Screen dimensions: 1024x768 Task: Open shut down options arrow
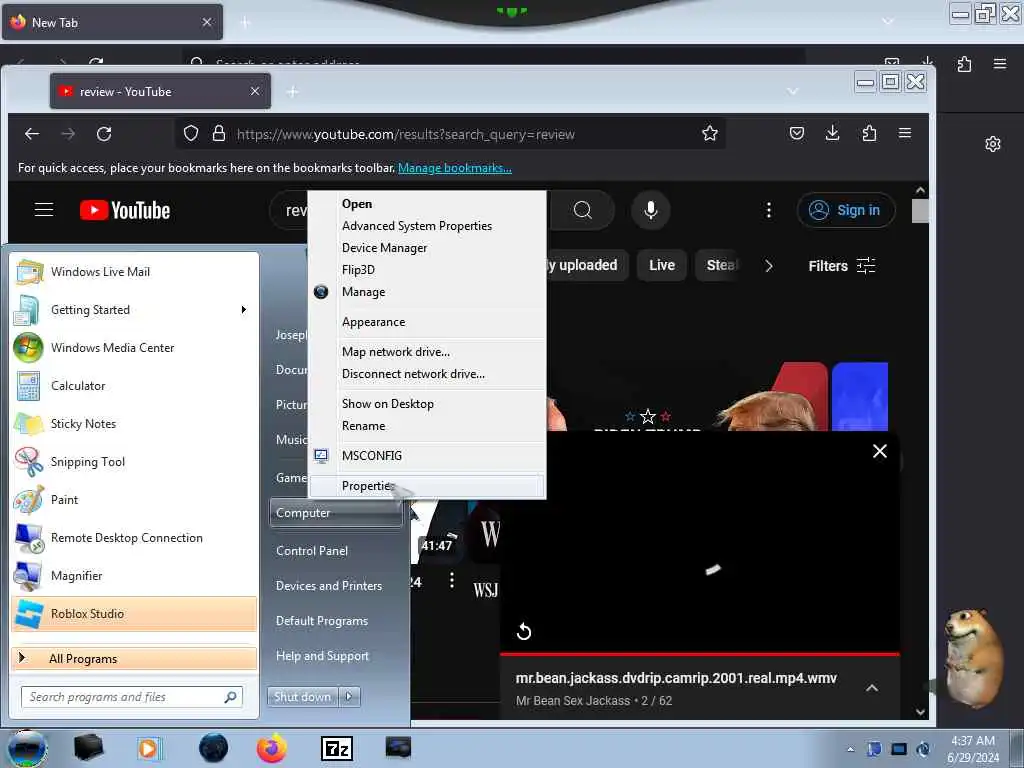(349, 697)
